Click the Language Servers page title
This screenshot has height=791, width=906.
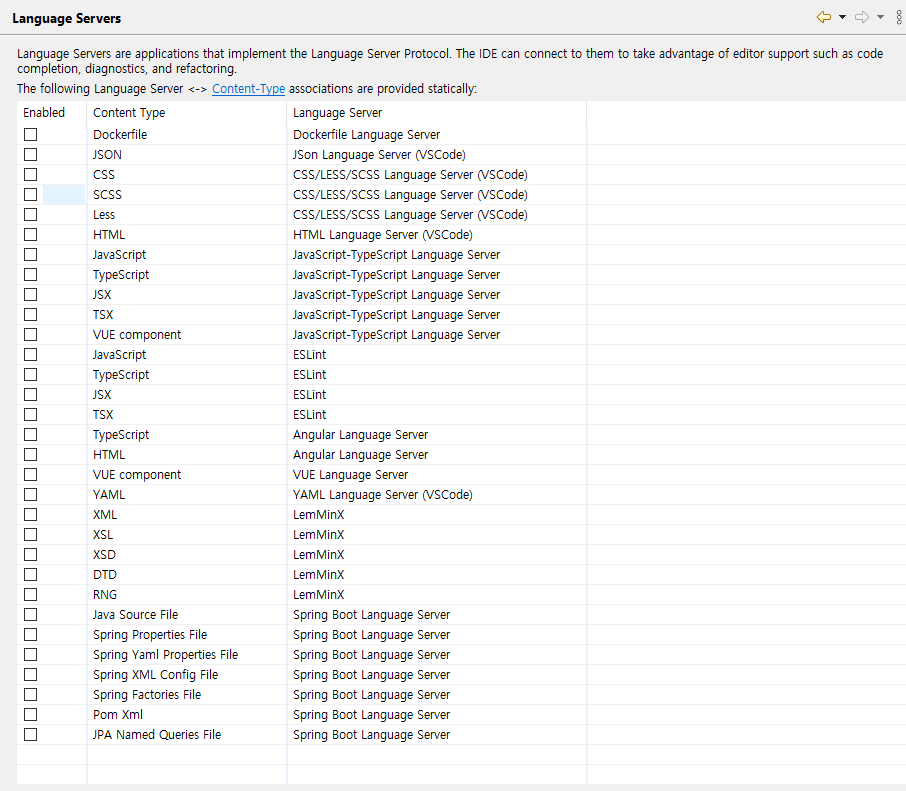[x=66, y=18]
